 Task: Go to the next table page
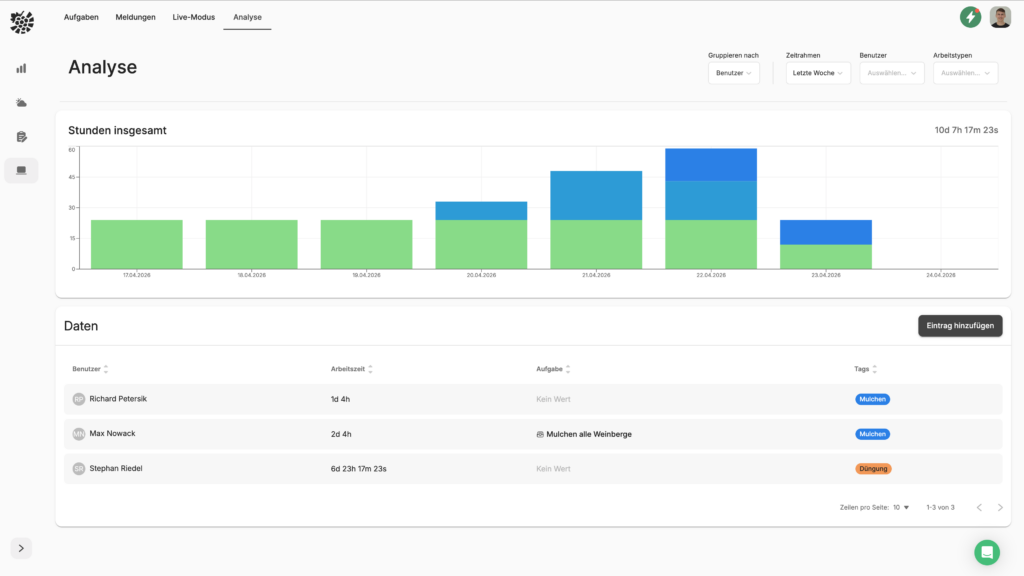pos(1000,508)
